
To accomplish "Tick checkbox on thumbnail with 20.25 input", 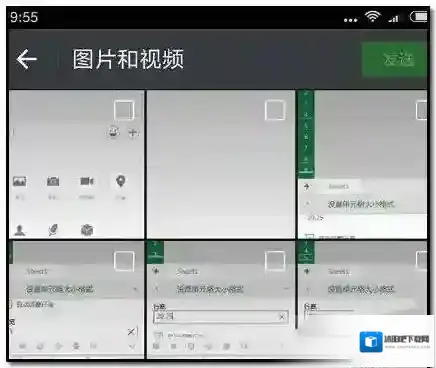I will 275,261.
